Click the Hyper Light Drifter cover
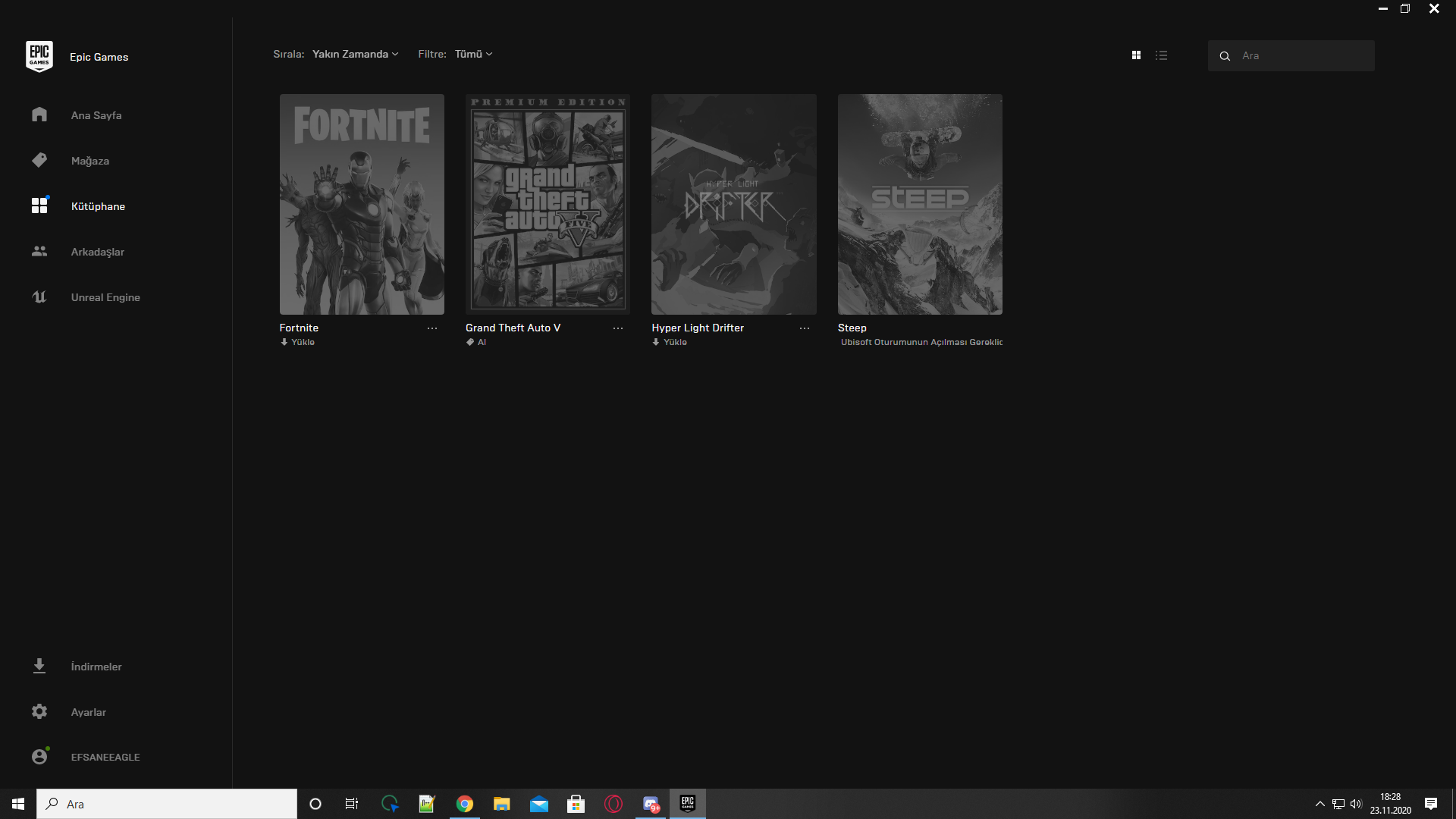Image resolution: width=1456 pixels, height=819 pixels. coord(734,204)
